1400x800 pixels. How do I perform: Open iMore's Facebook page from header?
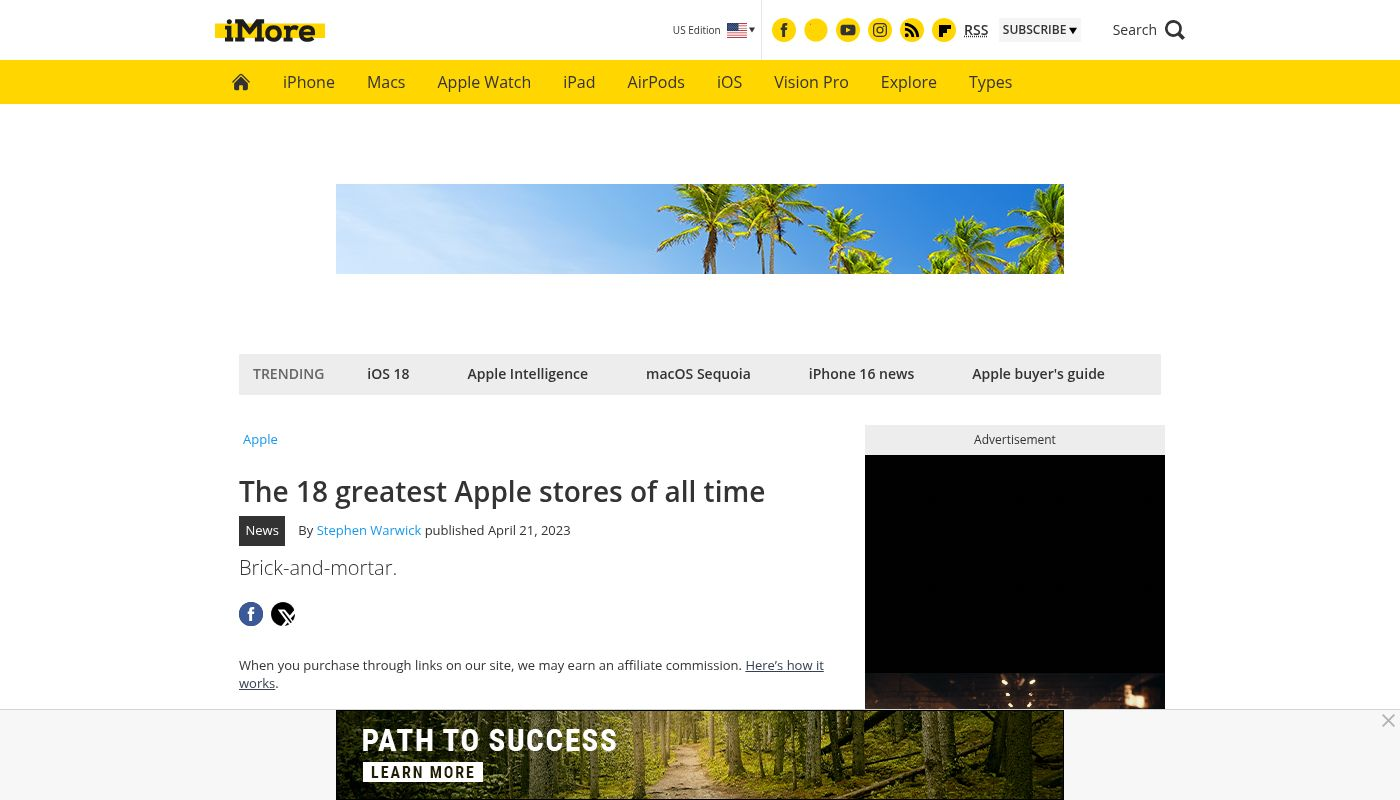click(784, 30)
